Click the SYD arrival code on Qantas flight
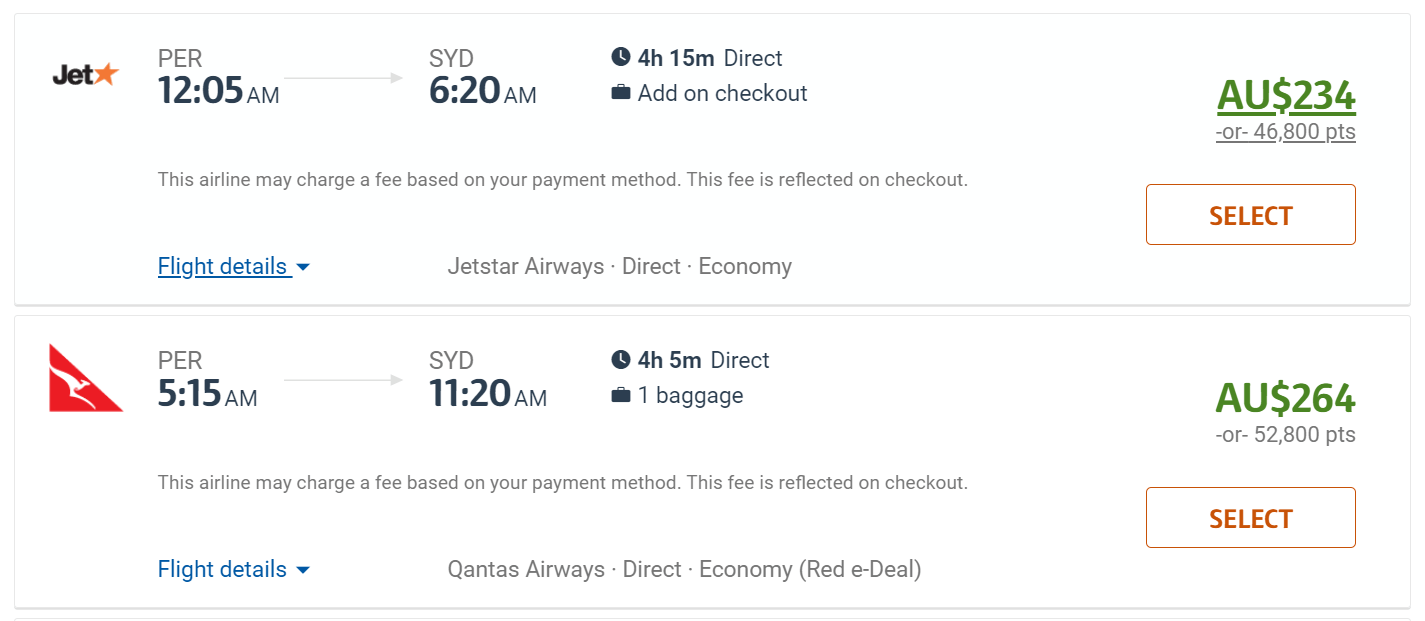1425x621 pixels. point(452,360)
